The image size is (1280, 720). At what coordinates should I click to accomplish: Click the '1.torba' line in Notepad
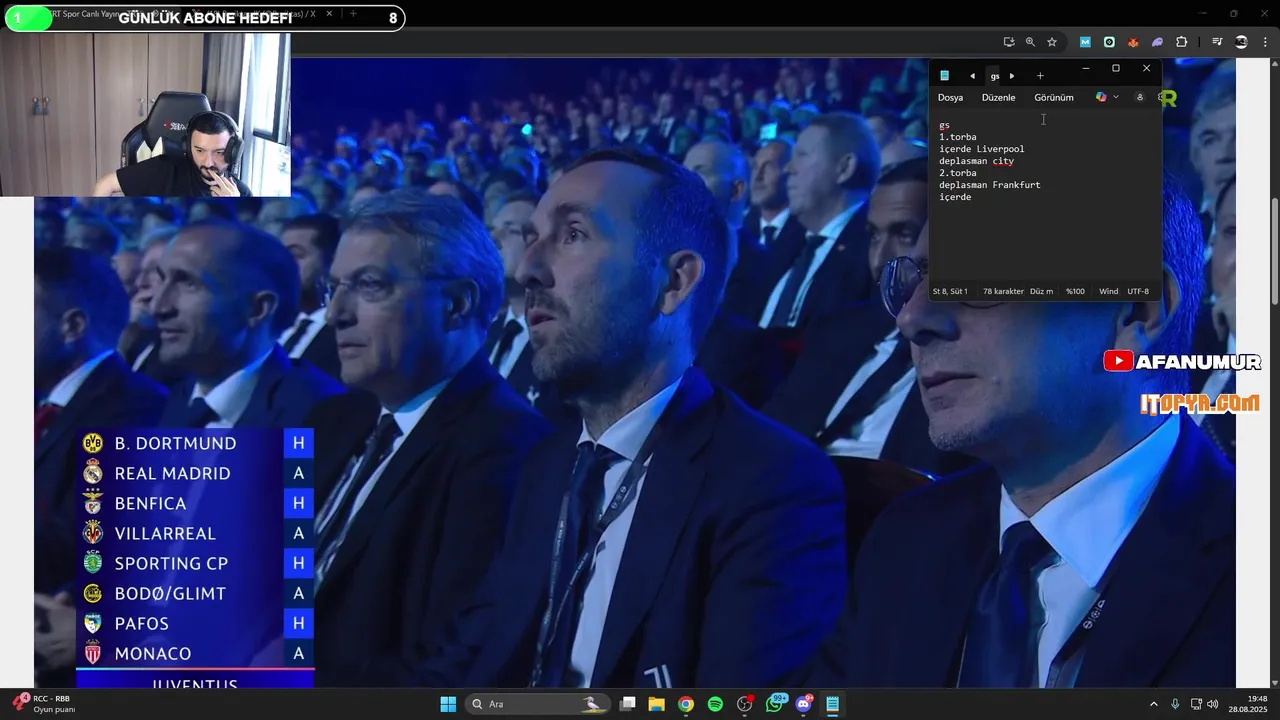click(x=958, y=137)
